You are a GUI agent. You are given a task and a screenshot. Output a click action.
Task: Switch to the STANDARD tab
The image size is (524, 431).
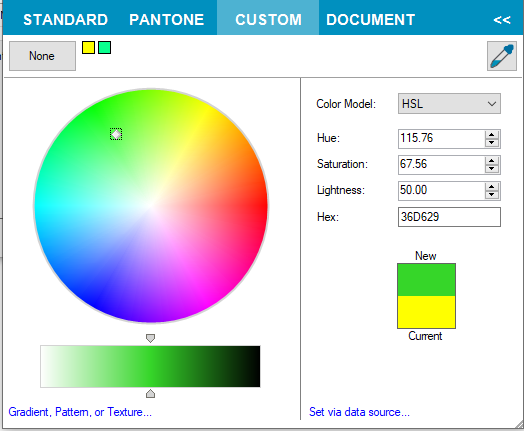(x=66, y=20)
